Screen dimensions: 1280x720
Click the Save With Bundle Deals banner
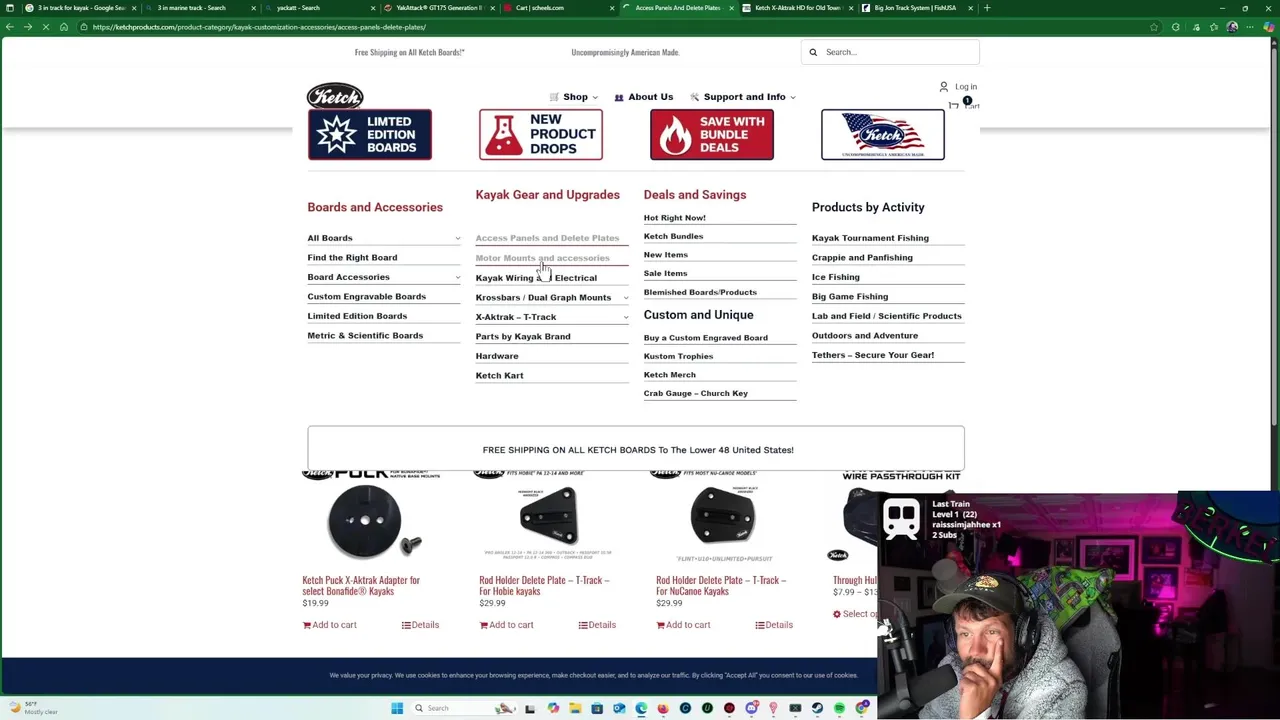[x=712, y=134]
